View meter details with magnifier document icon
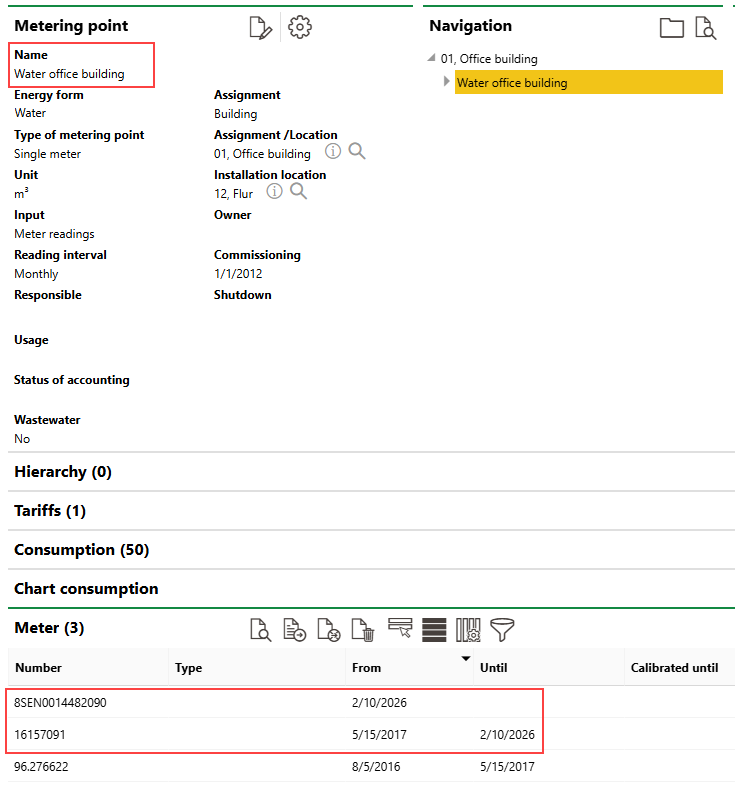This screenshot has width=735, height=796. (x=260, y=630)
